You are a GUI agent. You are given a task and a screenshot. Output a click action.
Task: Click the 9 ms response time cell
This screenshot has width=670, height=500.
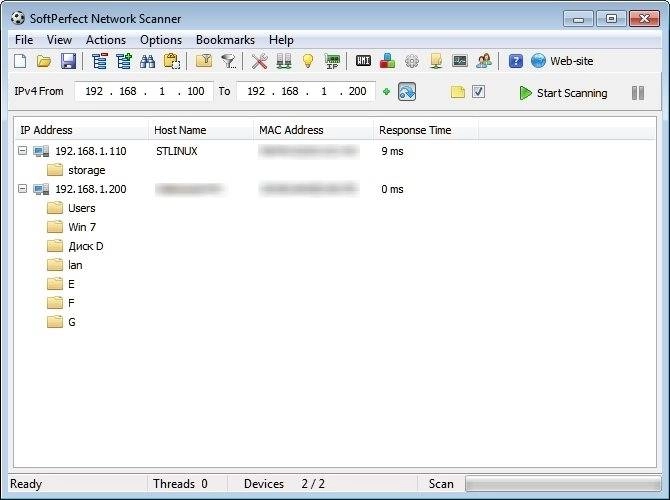click(392, 151)
